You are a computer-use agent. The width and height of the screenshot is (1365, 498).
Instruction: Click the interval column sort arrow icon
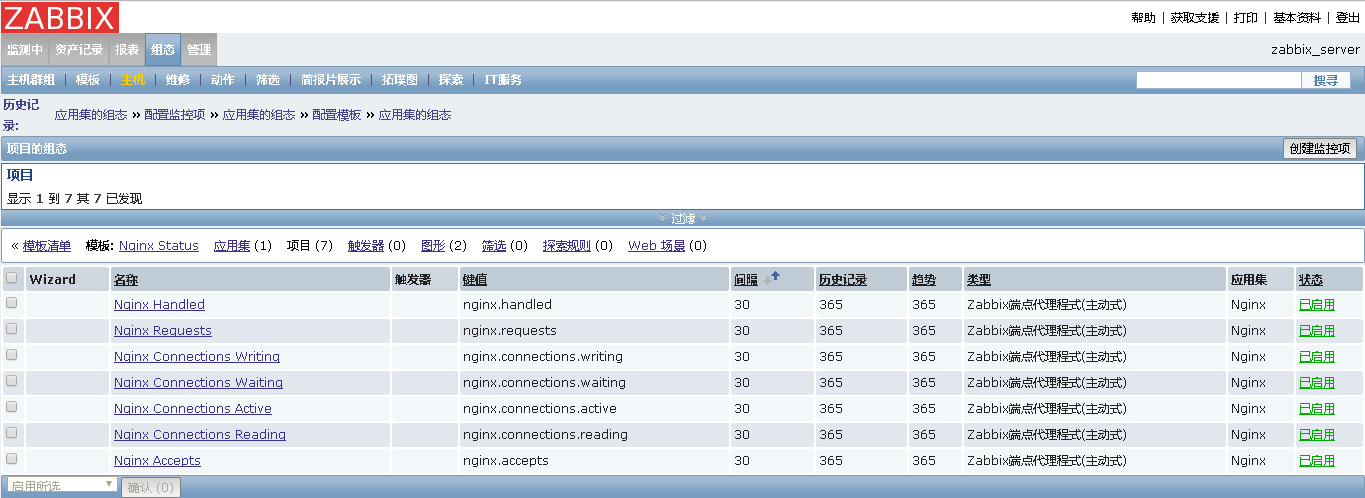[771, 278]
